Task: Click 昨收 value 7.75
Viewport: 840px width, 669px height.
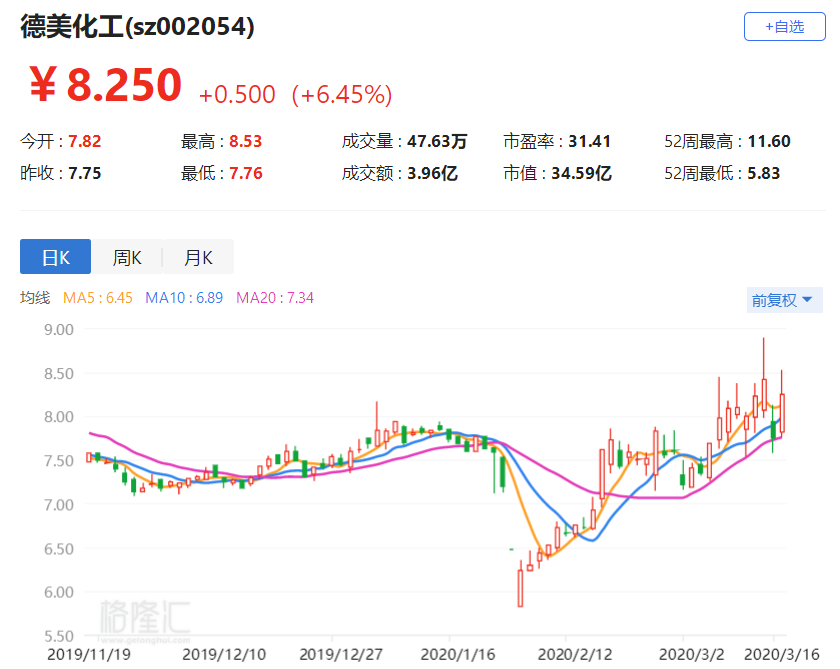Action: click(85, 173)
